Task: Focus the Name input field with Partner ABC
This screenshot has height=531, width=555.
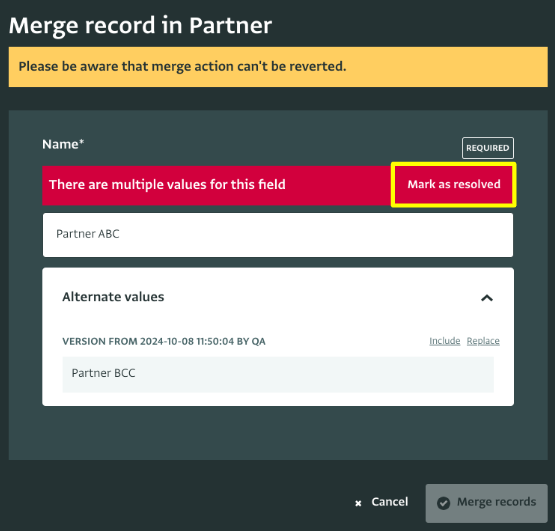Action: point(278,235)
